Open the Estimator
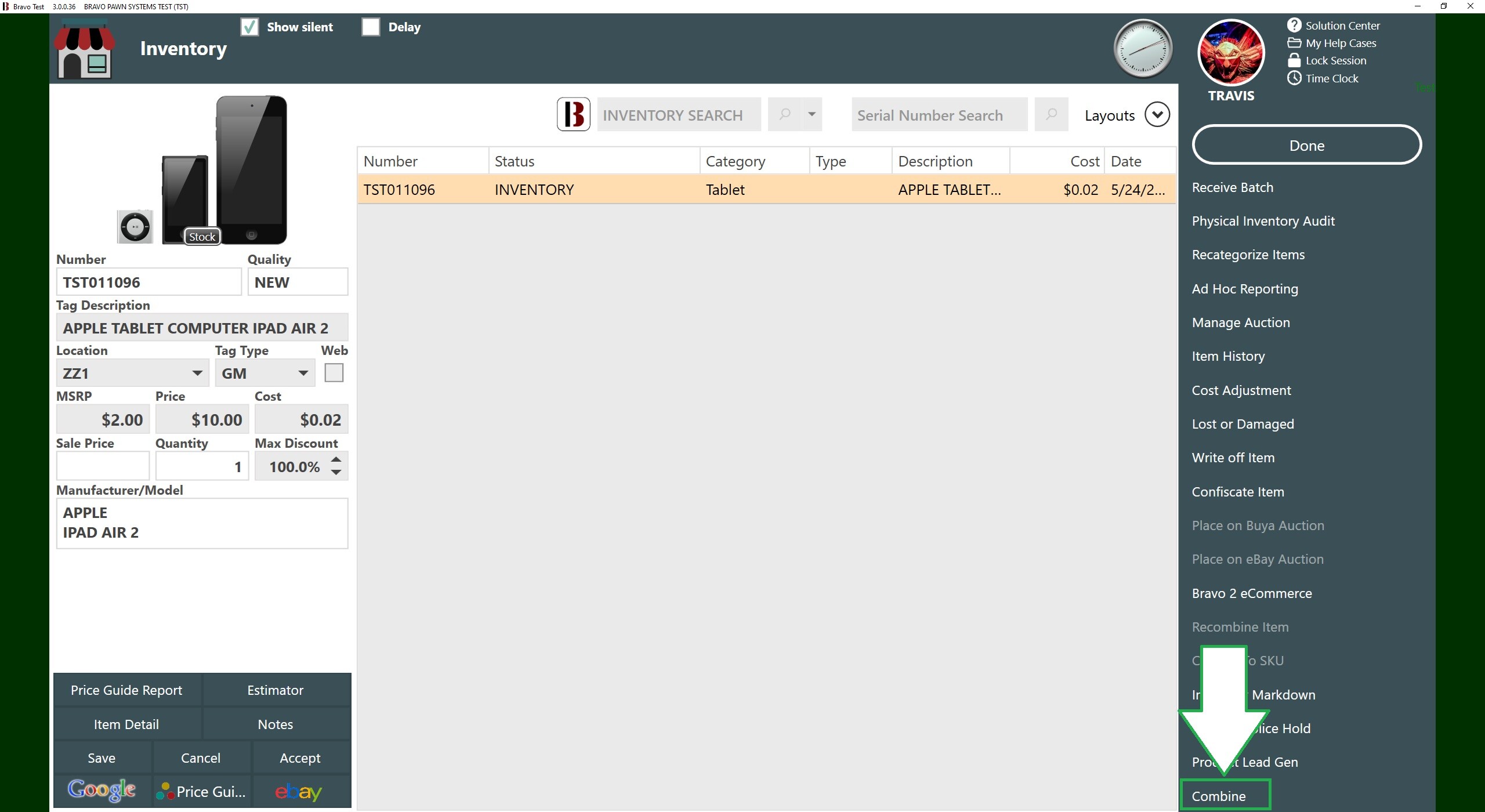This screenshot has width=1485, height=812. [x=276, y=690]
